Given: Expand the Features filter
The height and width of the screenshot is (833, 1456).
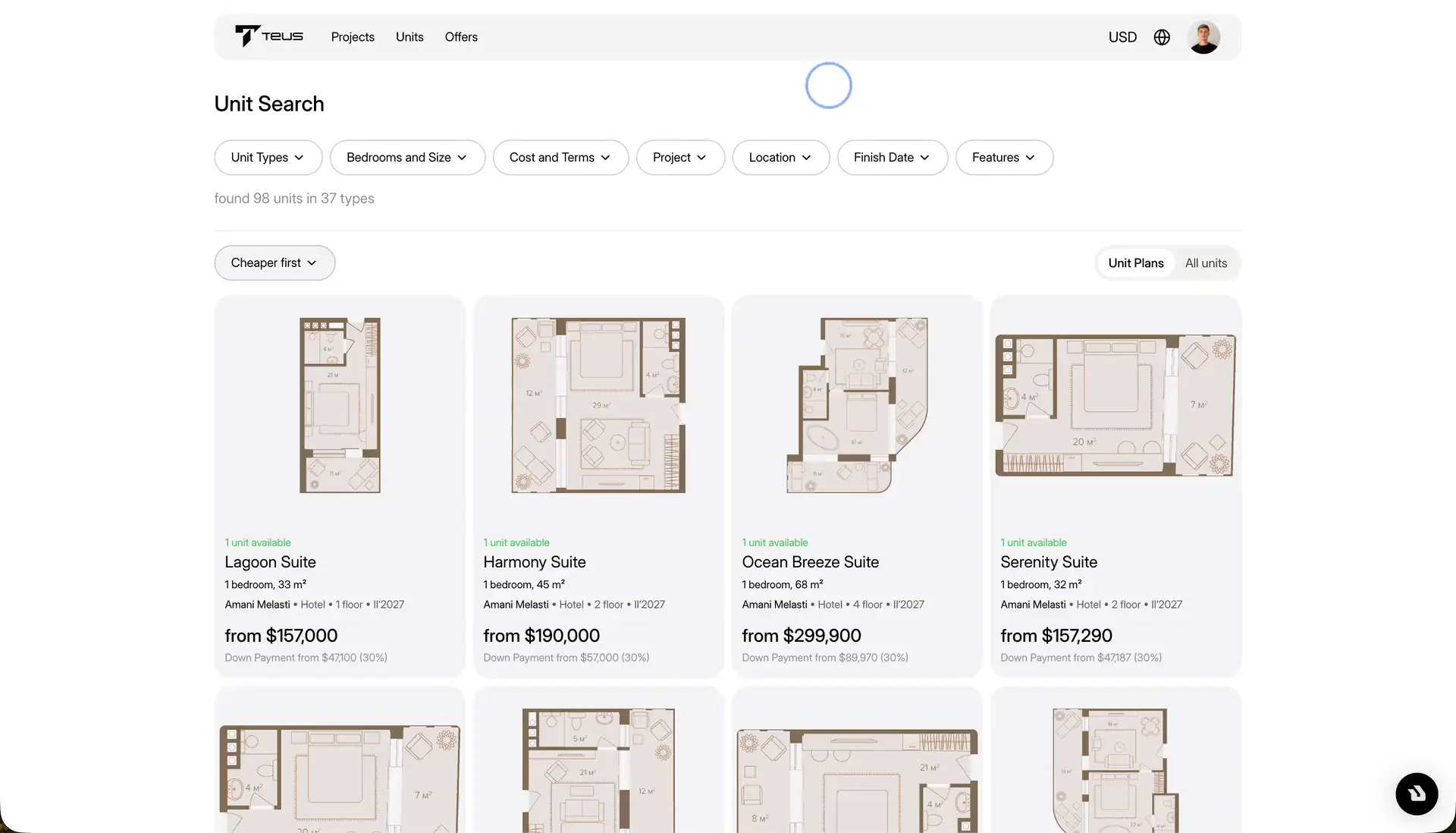Looking at the screenshot, I should [x=1004, y=158].
